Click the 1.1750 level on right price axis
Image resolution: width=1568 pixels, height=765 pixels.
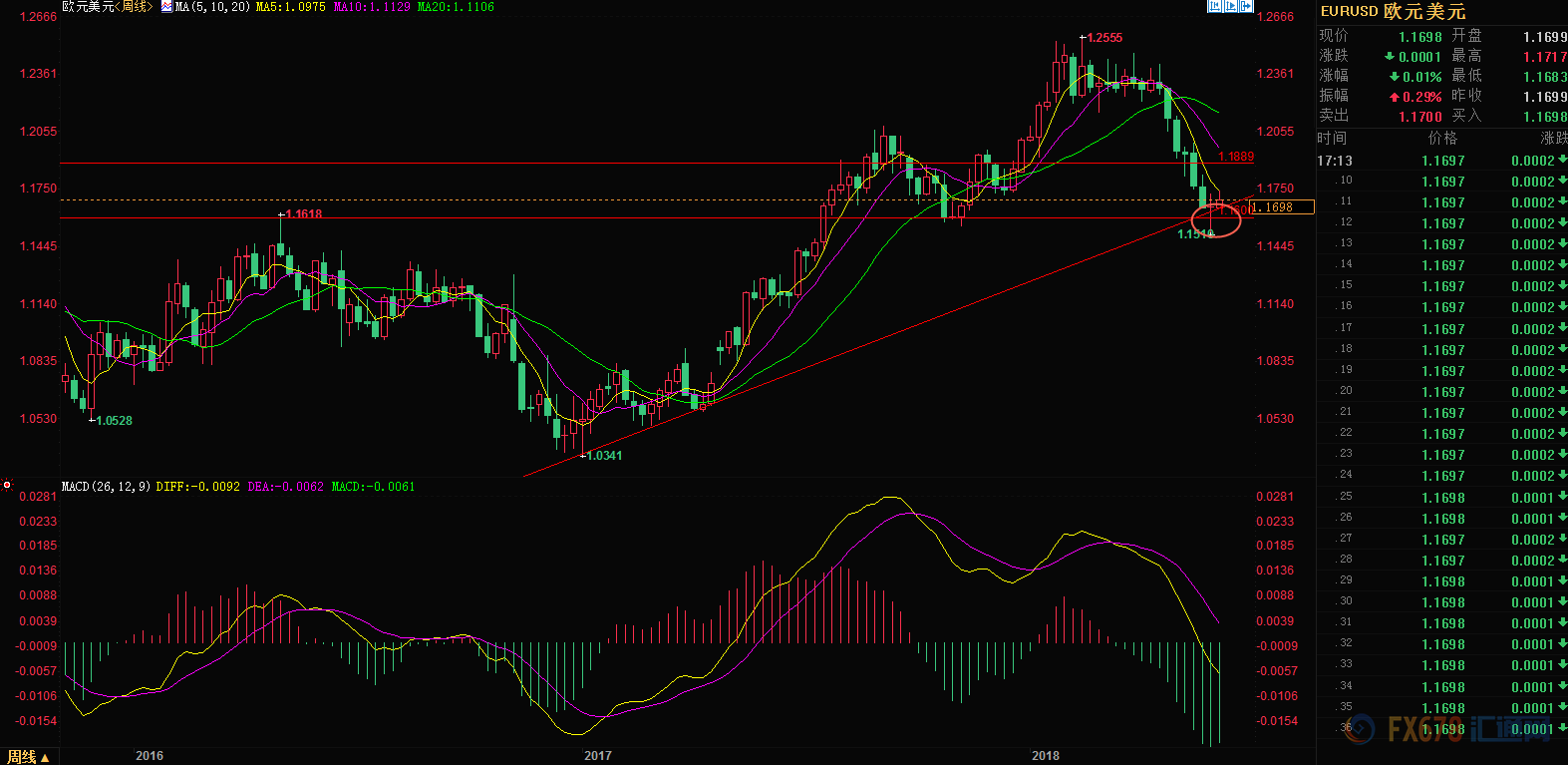(1275, 189)
